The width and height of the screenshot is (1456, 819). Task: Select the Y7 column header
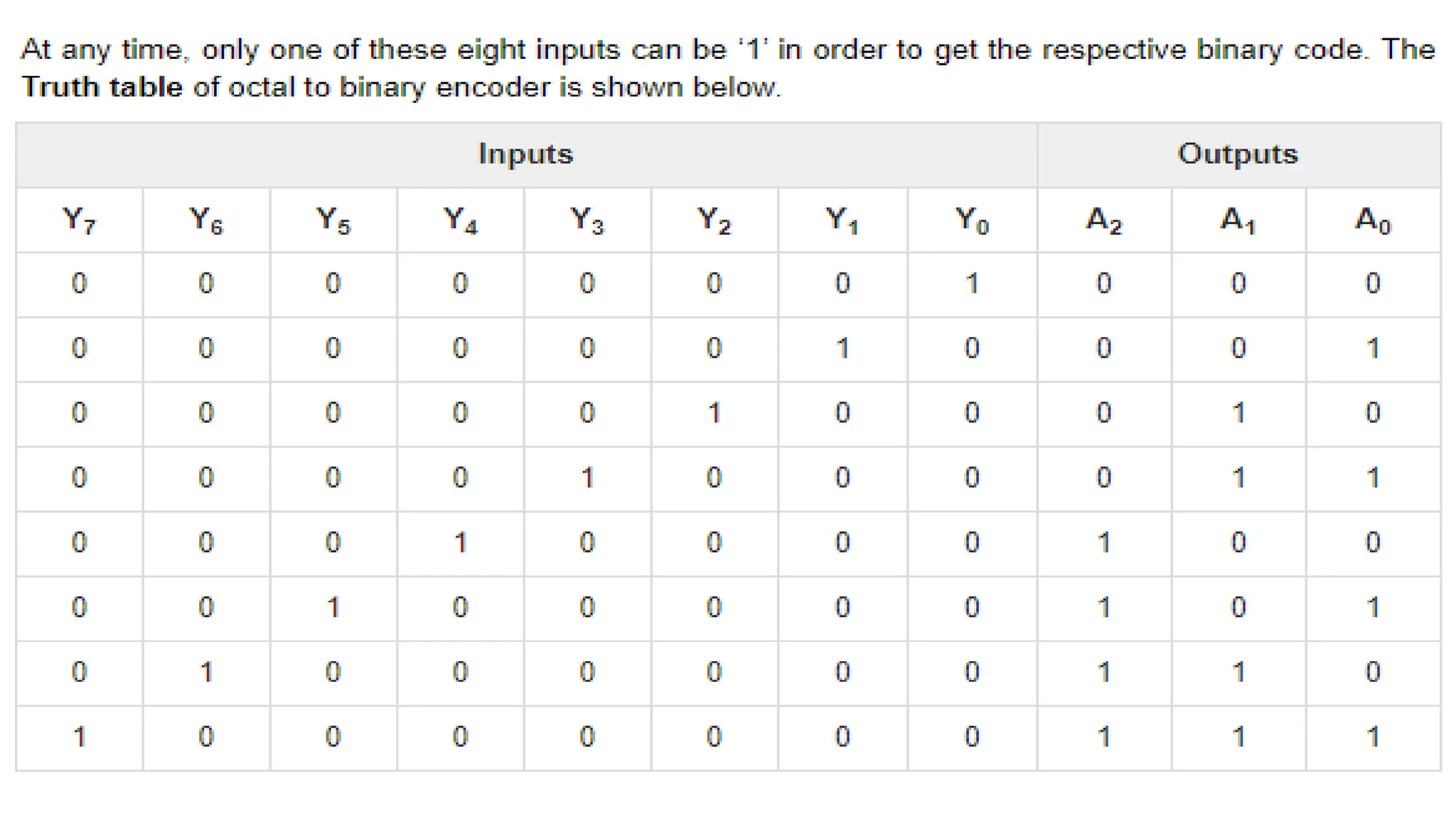[79, 220]
